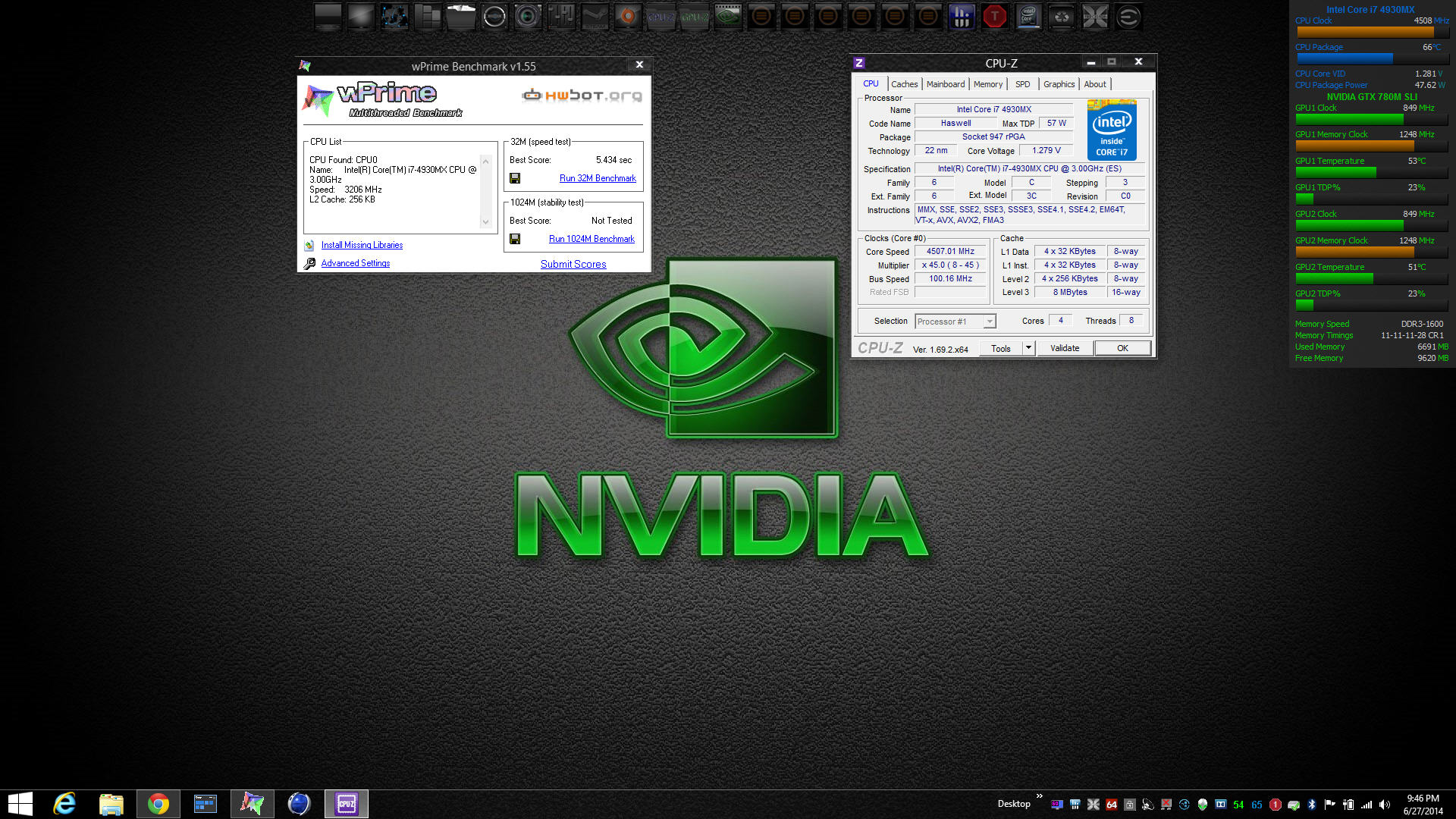
Task: Expand the Tools dropdown arrow in CPU-Z
Action: (x=1028, y=348)
